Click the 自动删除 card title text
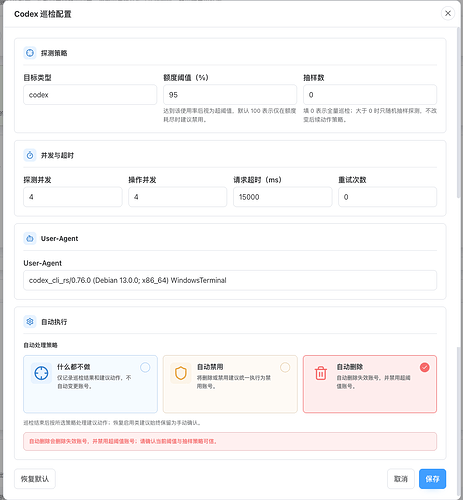463x500 pixels. tap(350, 367)
